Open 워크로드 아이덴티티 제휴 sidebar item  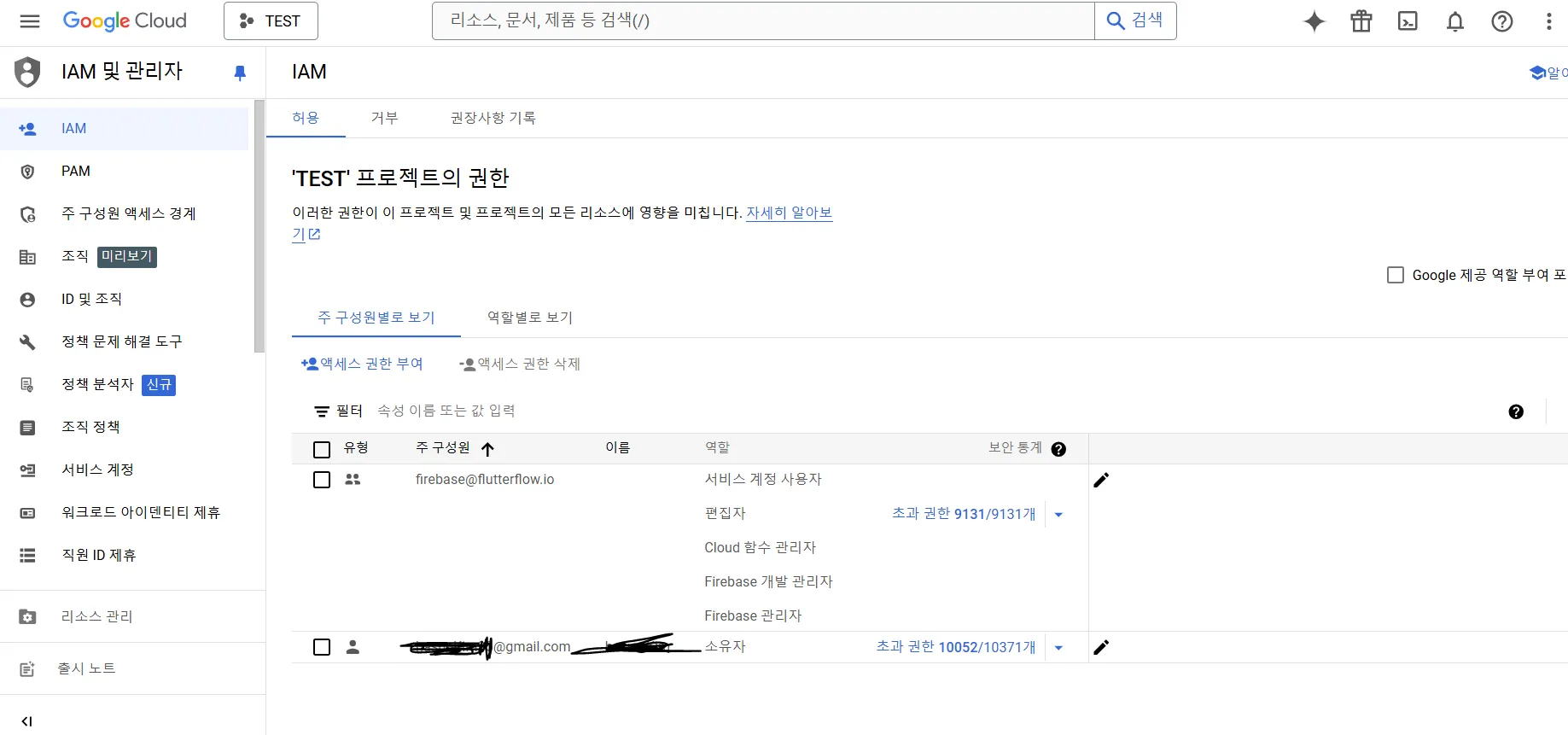[125, 513]
